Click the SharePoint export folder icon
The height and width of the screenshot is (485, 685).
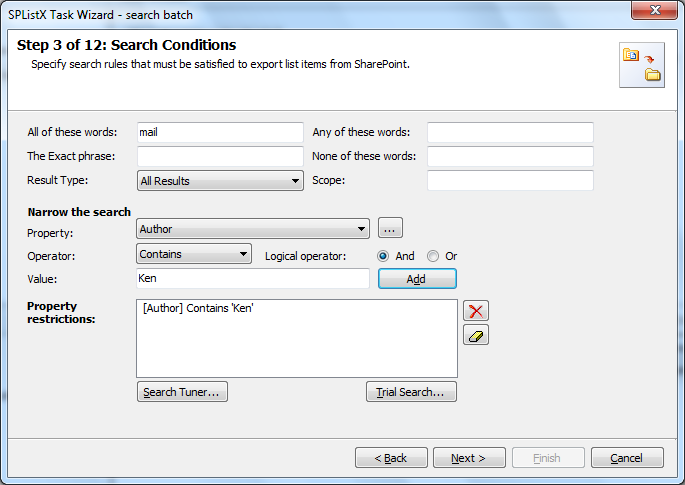click(641, 65)
